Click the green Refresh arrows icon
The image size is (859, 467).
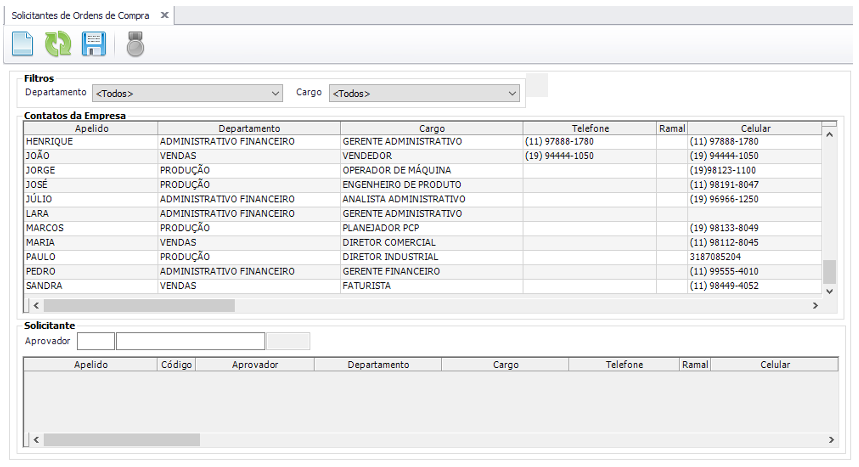[58, 44]
